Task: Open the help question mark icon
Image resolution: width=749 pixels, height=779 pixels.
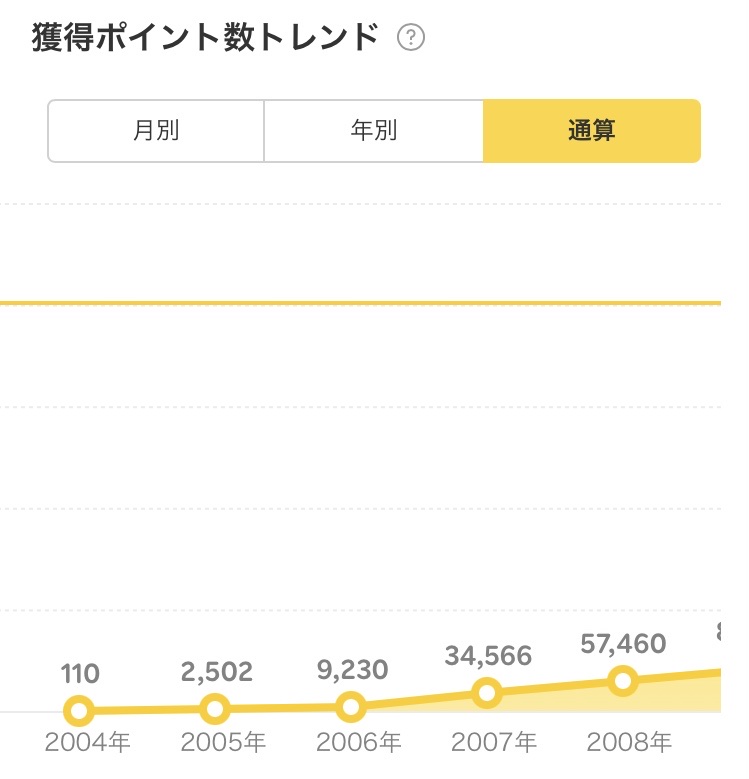Action: pyautogui.click(x=411, y=37)
